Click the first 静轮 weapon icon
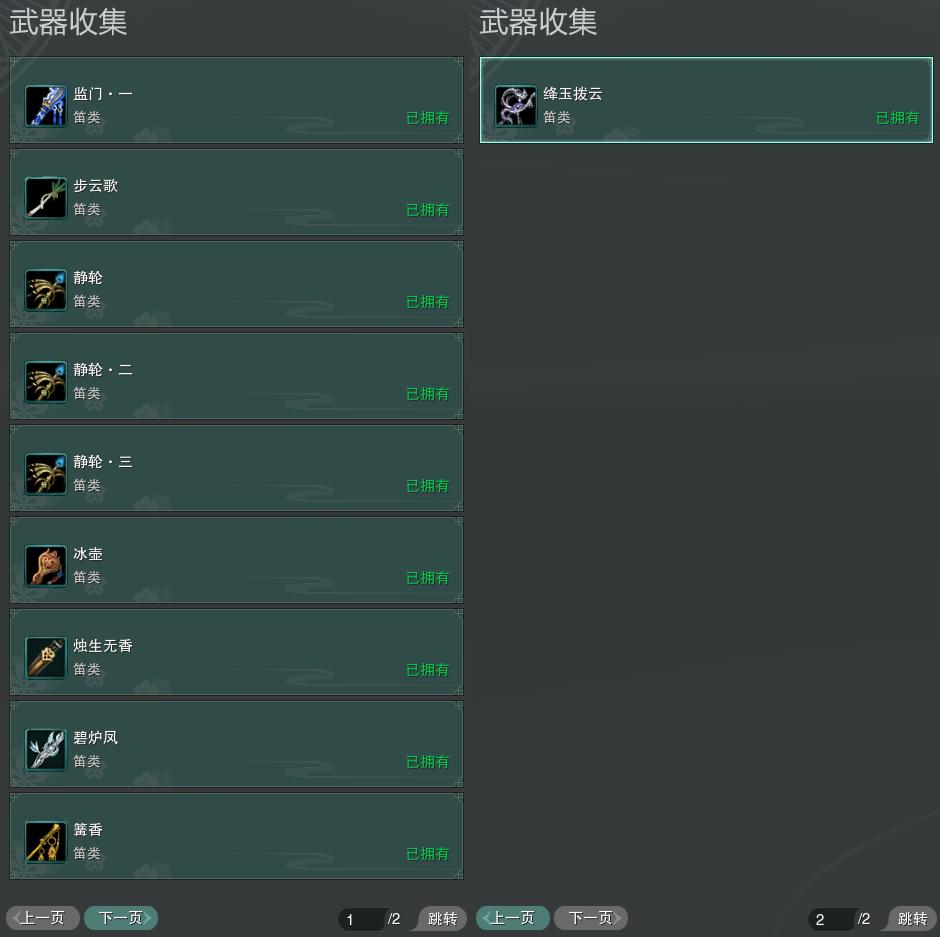The width and height of the screenshot is (940, 937). (46, 290)
